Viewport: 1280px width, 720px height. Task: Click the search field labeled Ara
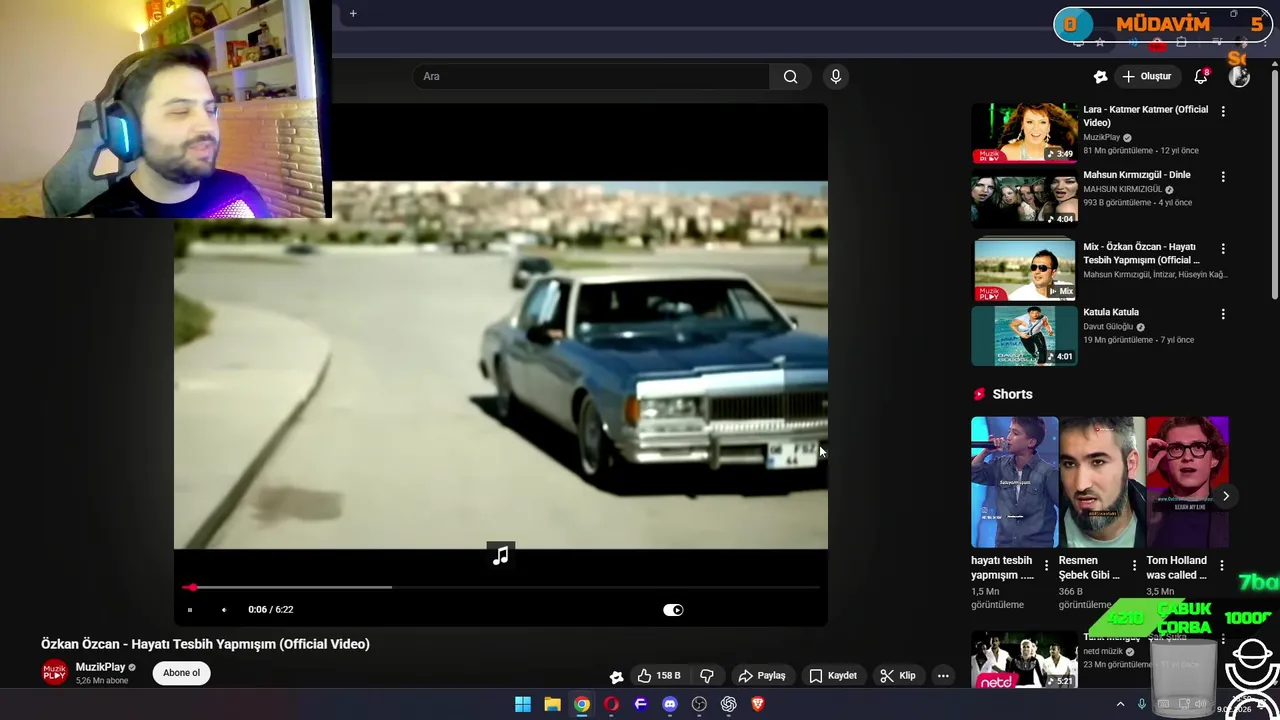coord(590,76)
